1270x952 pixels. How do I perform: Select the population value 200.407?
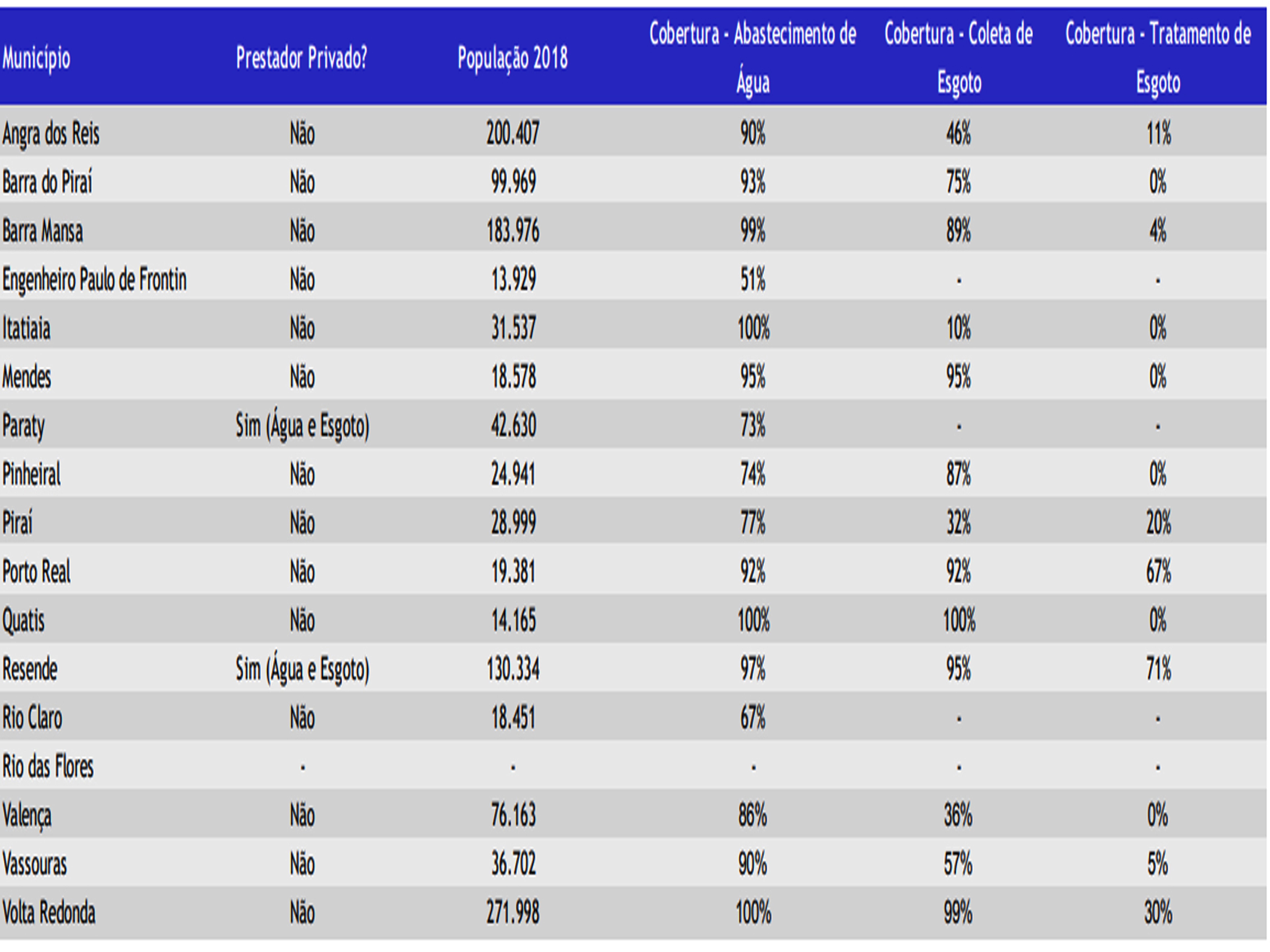[x=513, y=134]
